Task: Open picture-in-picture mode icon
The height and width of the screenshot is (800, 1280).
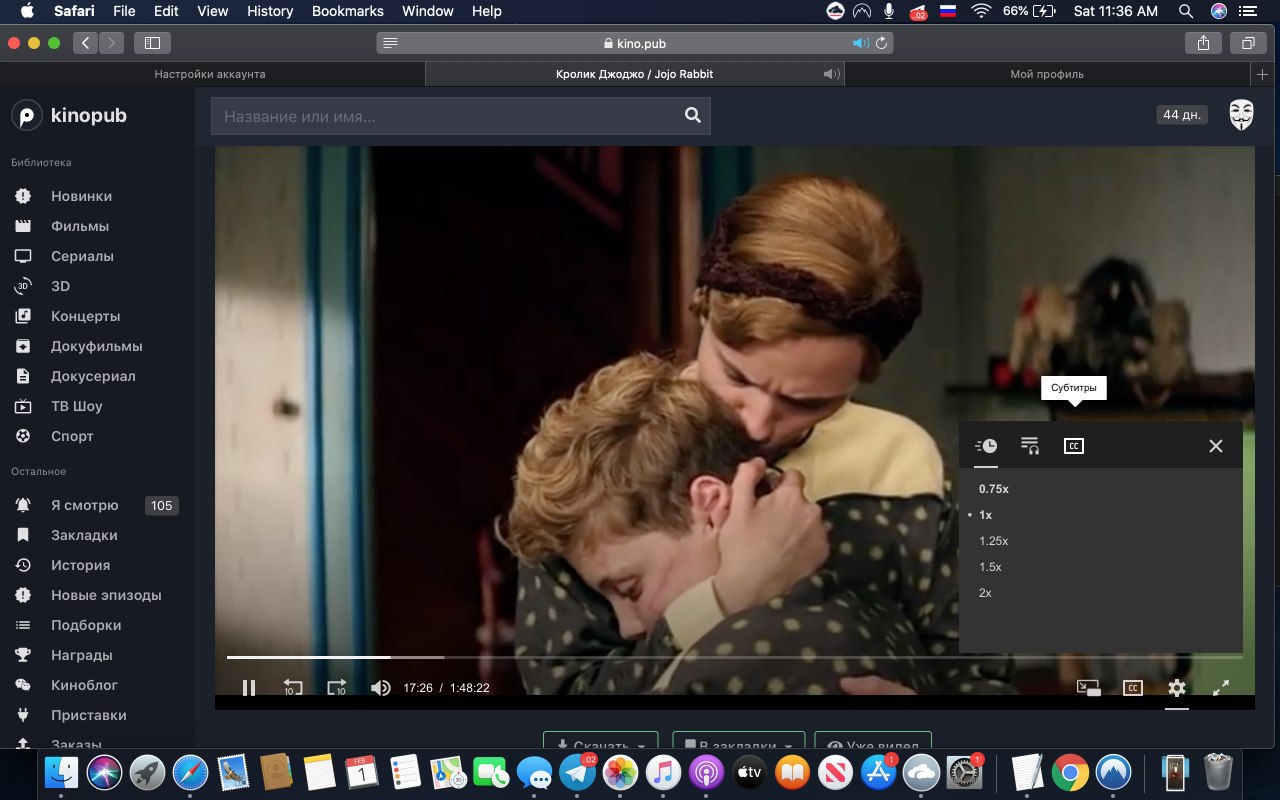Action: [1088, 688]
